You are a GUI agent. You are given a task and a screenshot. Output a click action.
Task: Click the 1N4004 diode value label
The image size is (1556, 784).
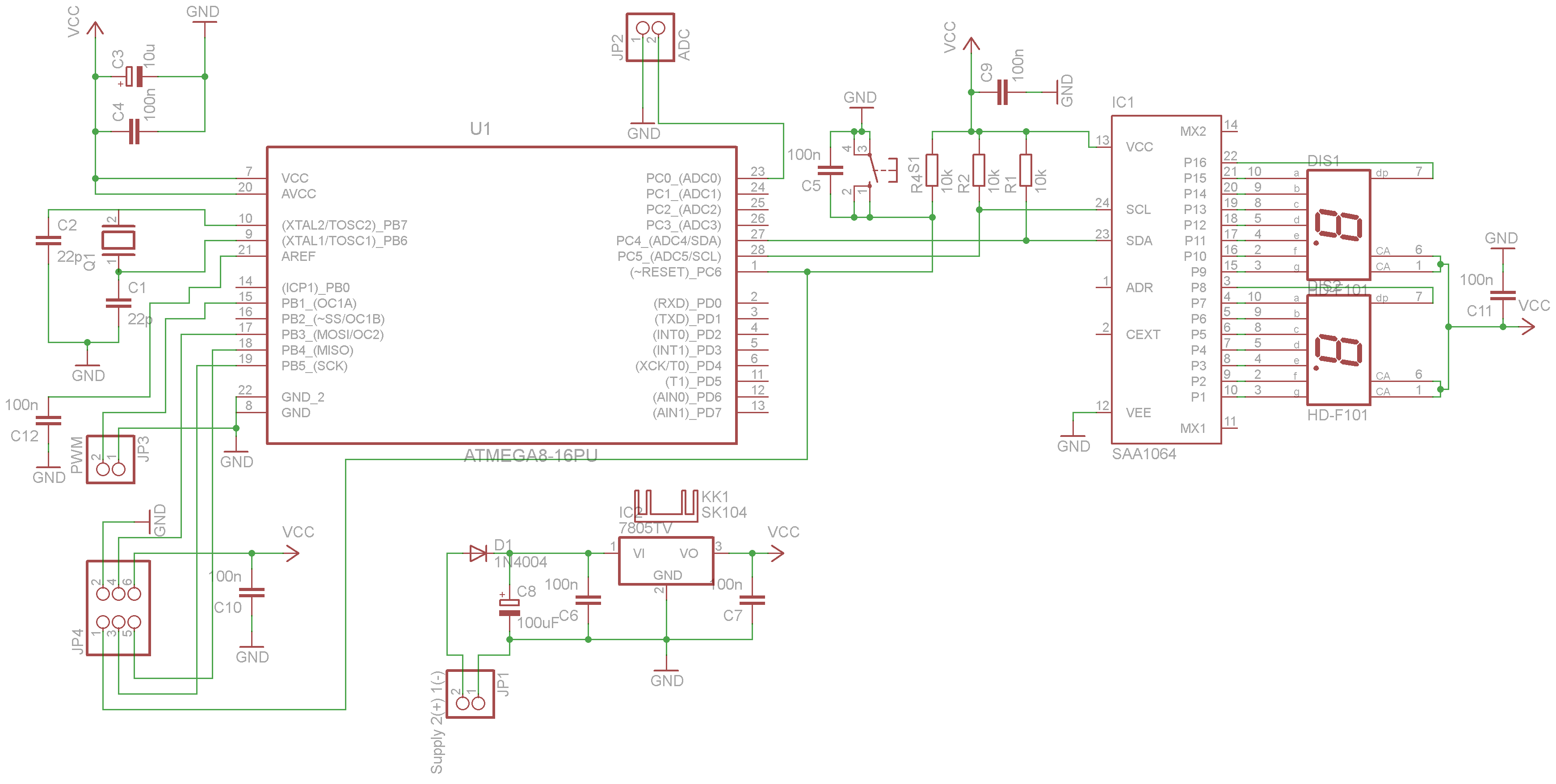point(521,562)
